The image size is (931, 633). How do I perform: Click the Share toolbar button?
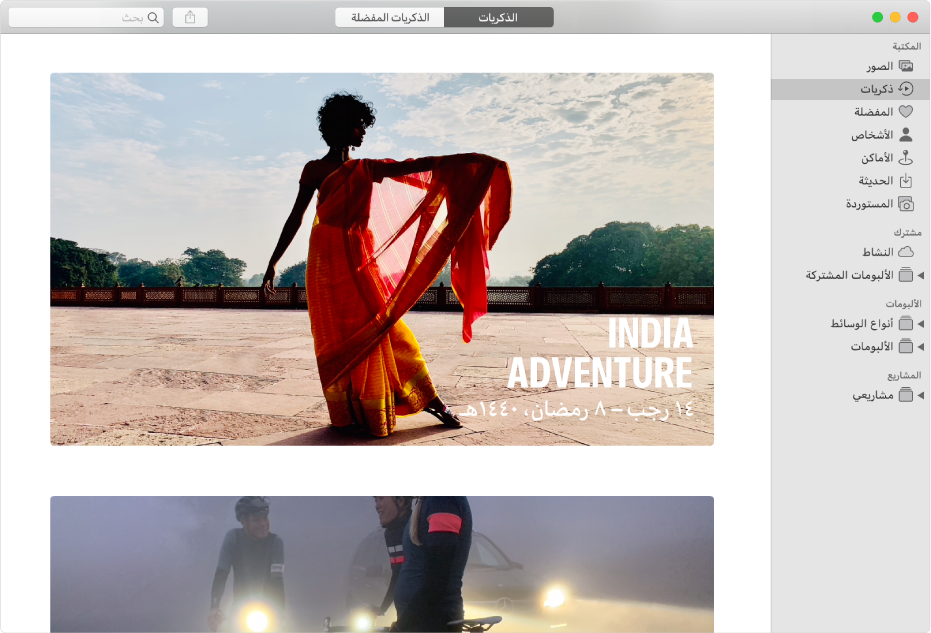point(190,17)
